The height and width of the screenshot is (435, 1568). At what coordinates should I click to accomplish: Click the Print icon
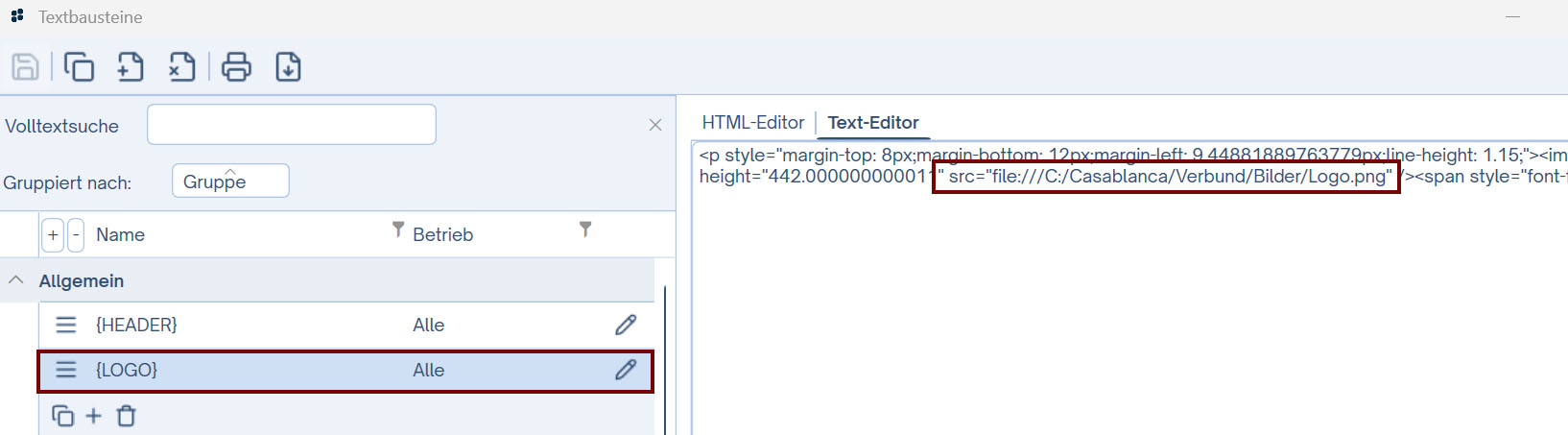[x=236, y=67]
